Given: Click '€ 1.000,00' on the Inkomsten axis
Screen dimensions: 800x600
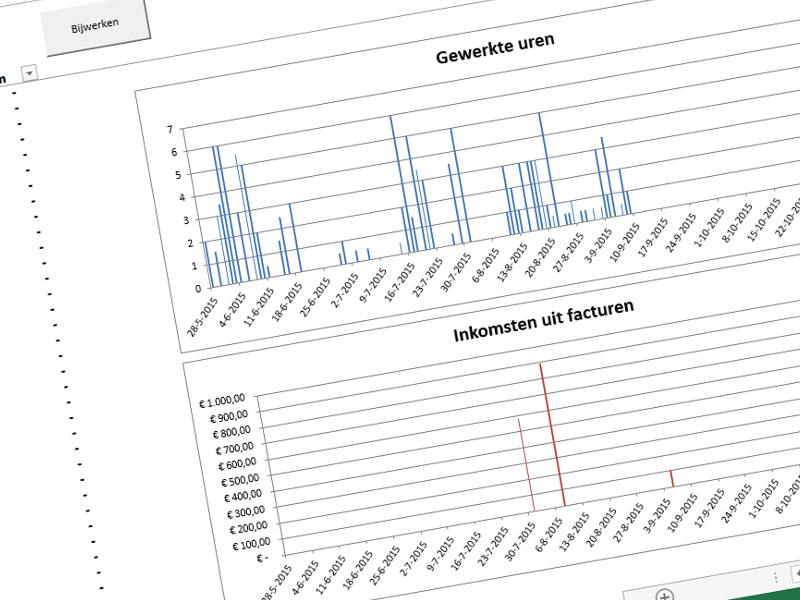Looking at the screenshot, I should point(222,401).
